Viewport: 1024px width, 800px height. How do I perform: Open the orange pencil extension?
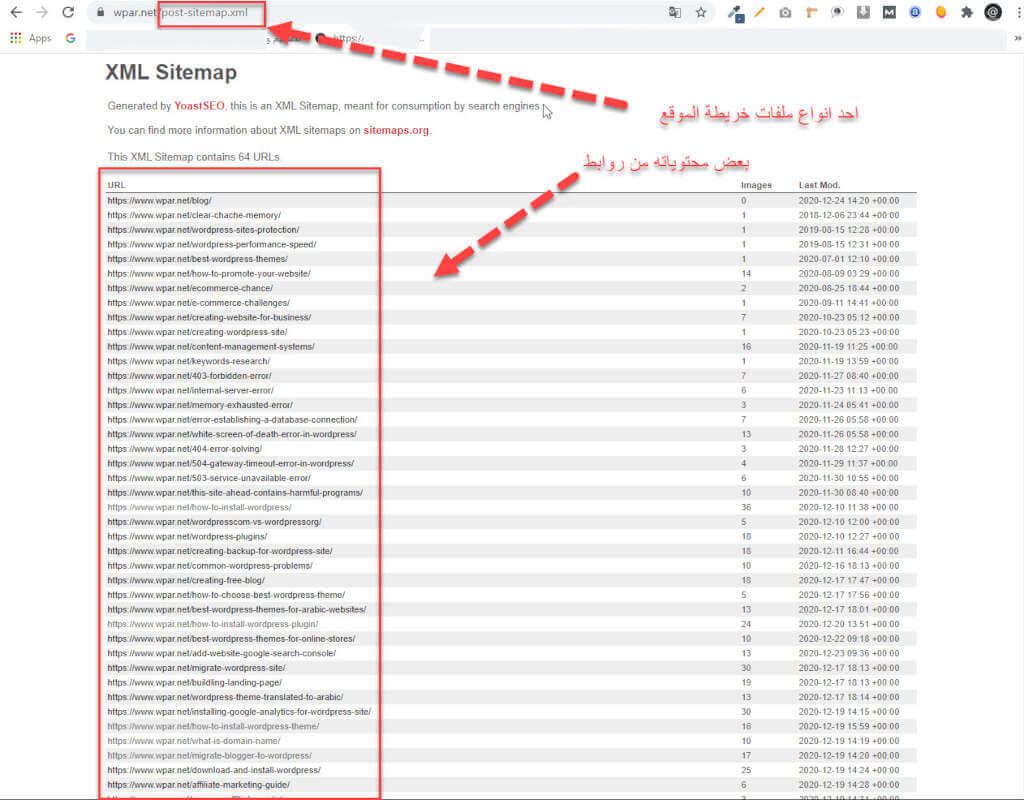click(759, 12)
